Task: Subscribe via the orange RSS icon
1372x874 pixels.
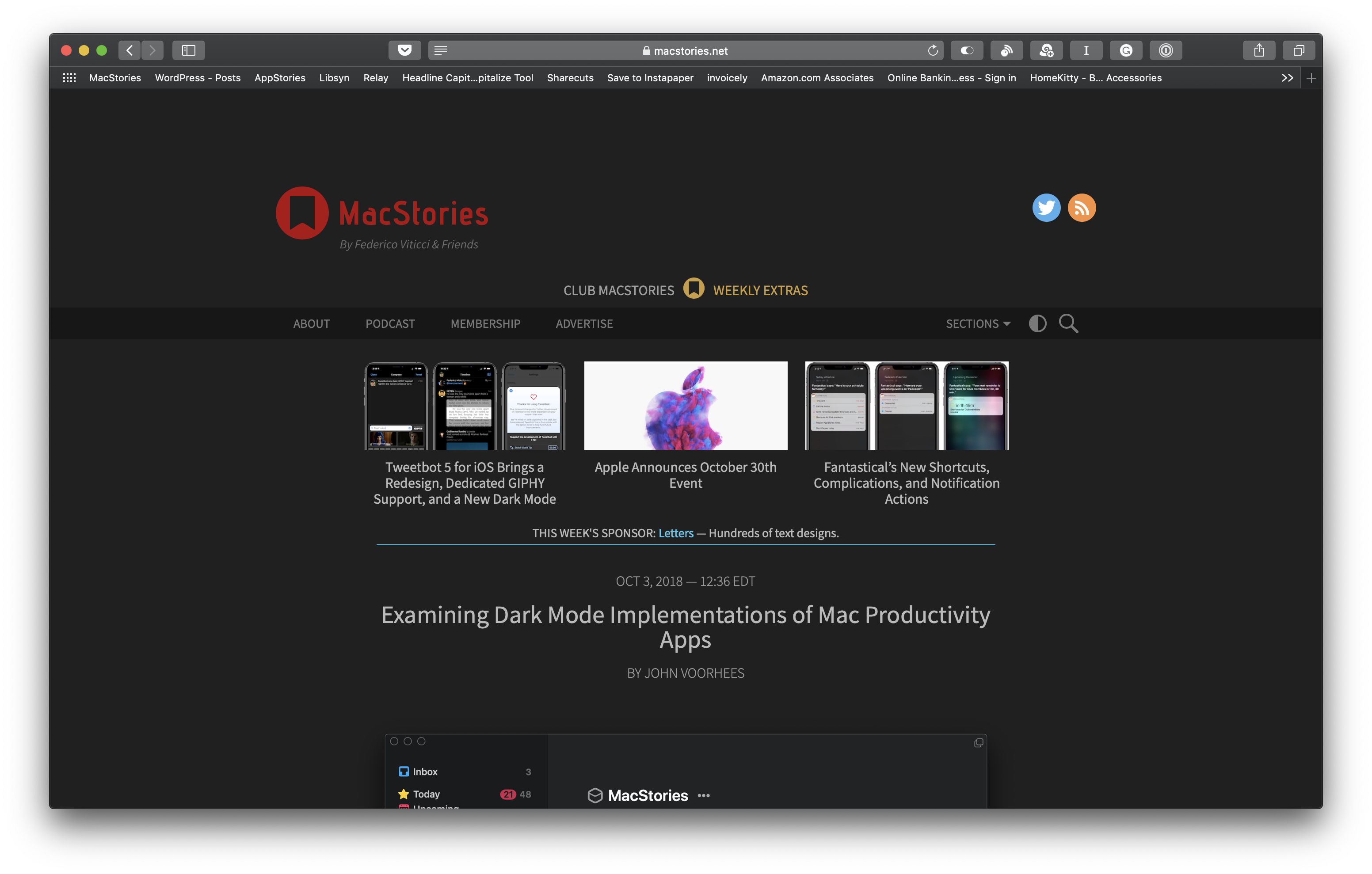Action: click(1082, 208)
